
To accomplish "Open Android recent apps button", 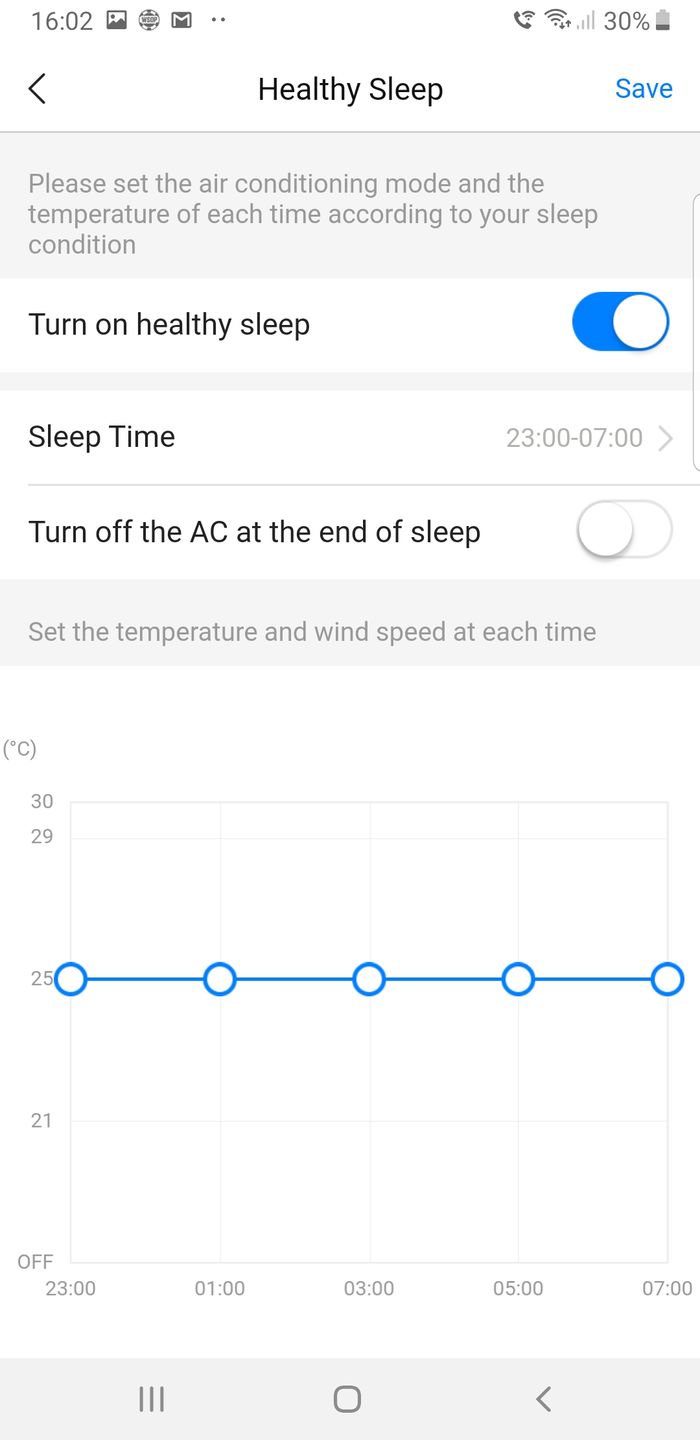I will point(151,1398).
